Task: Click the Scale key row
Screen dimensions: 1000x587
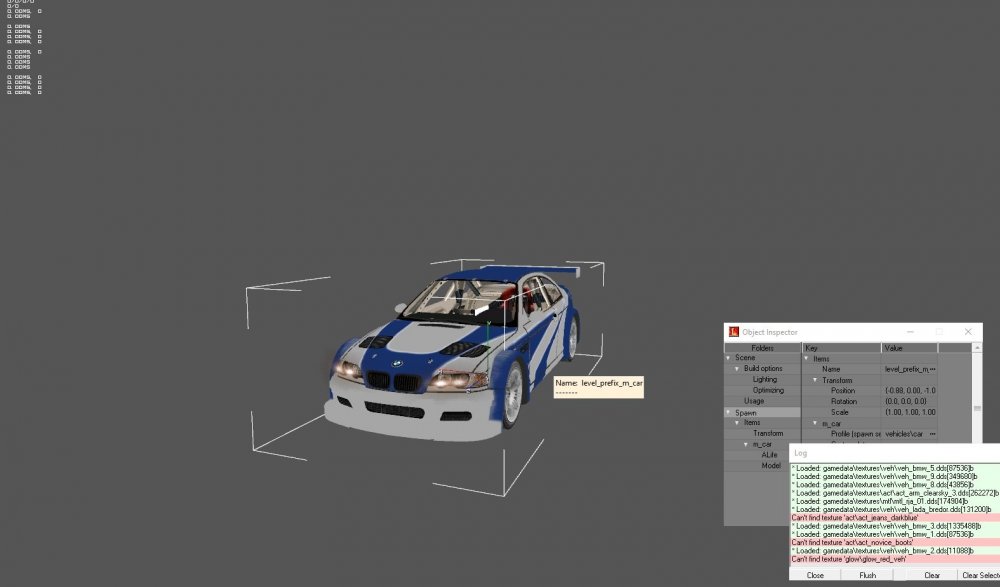Action: pos(841,412)
